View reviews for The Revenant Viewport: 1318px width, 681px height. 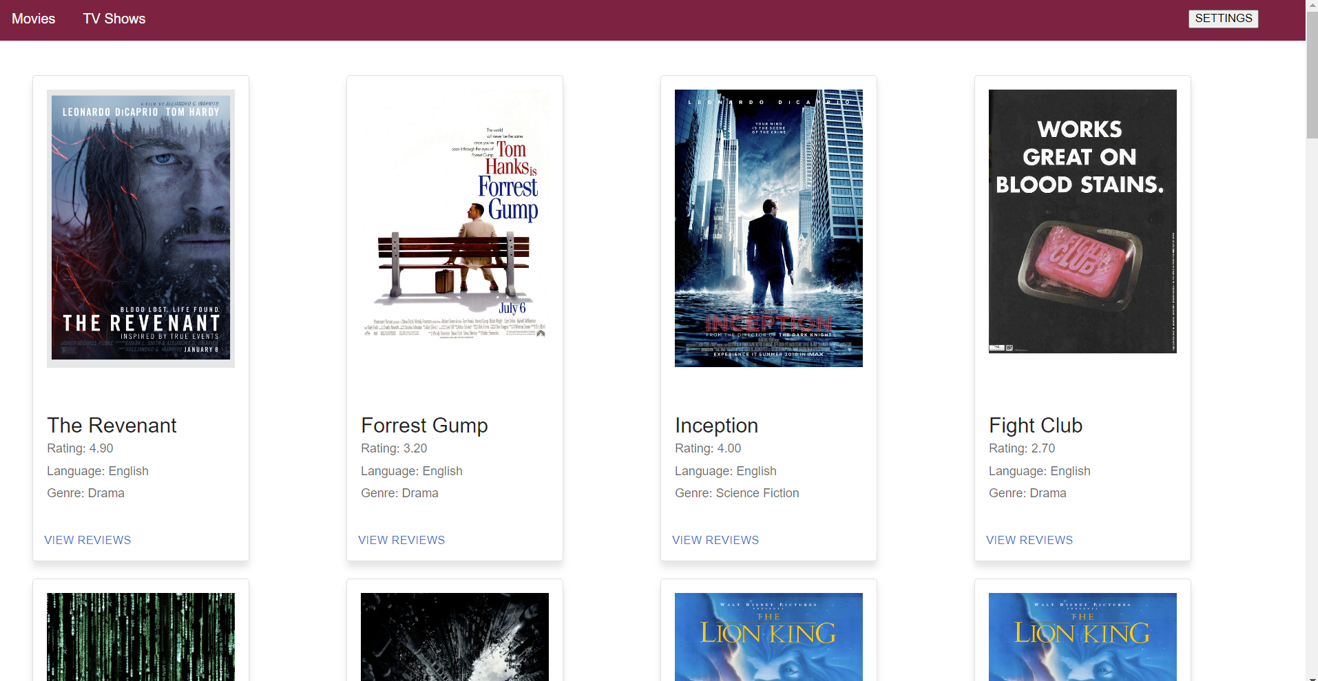pyautogui.click(x=88, y=540)
